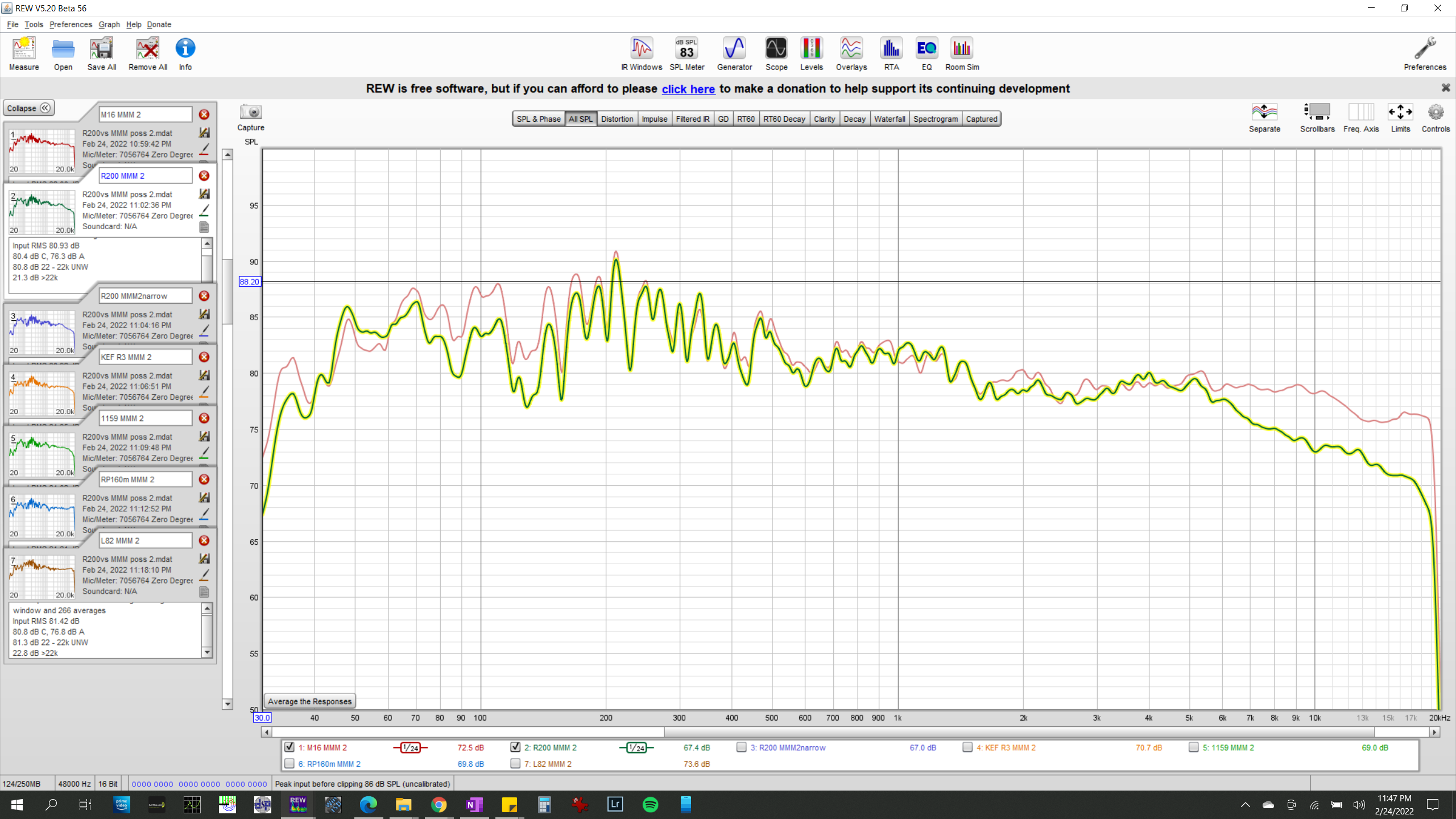Click Average the Responses button

tap(310, 701)
